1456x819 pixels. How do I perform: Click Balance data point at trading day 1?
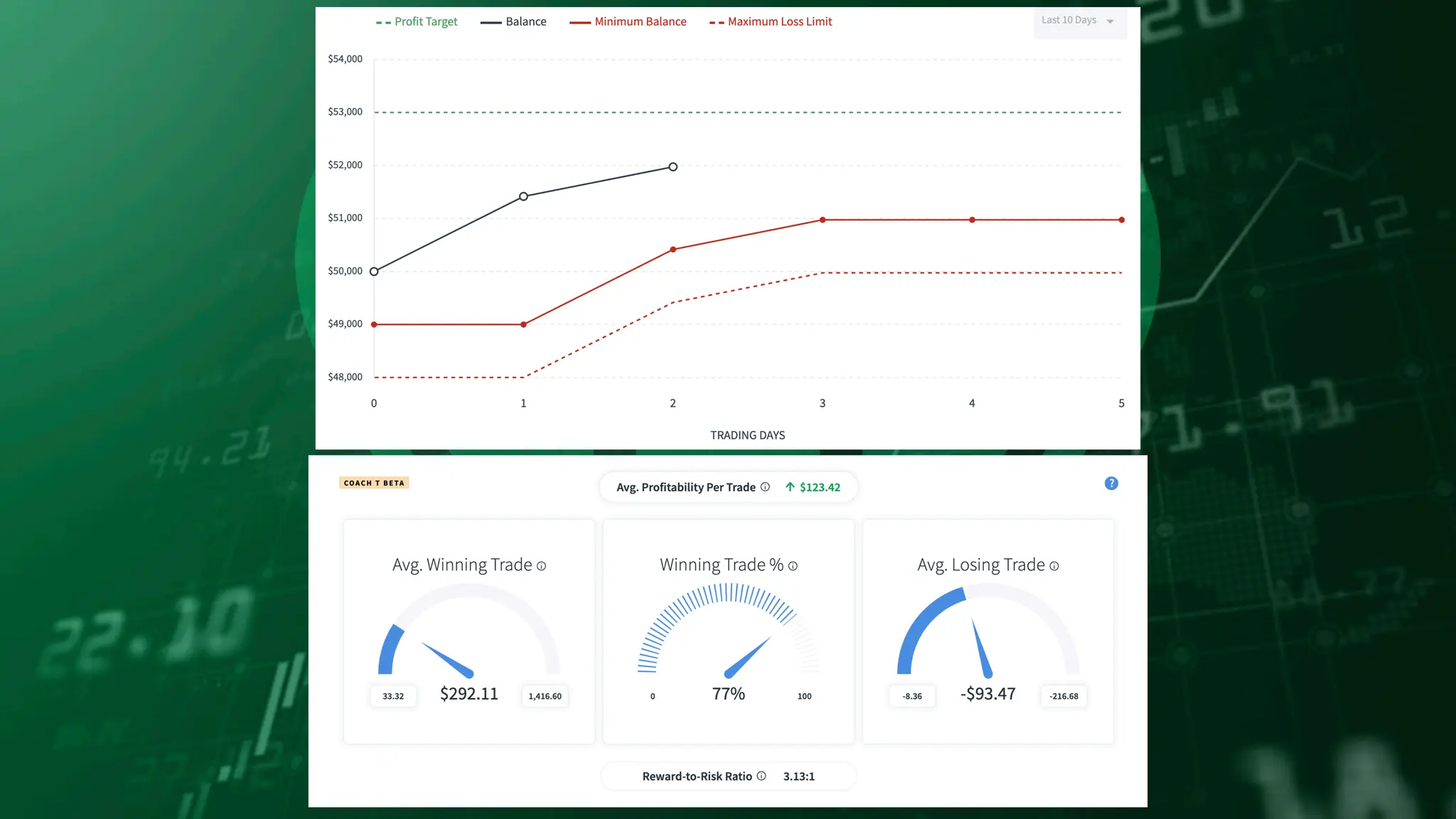[x=523, y=196]
